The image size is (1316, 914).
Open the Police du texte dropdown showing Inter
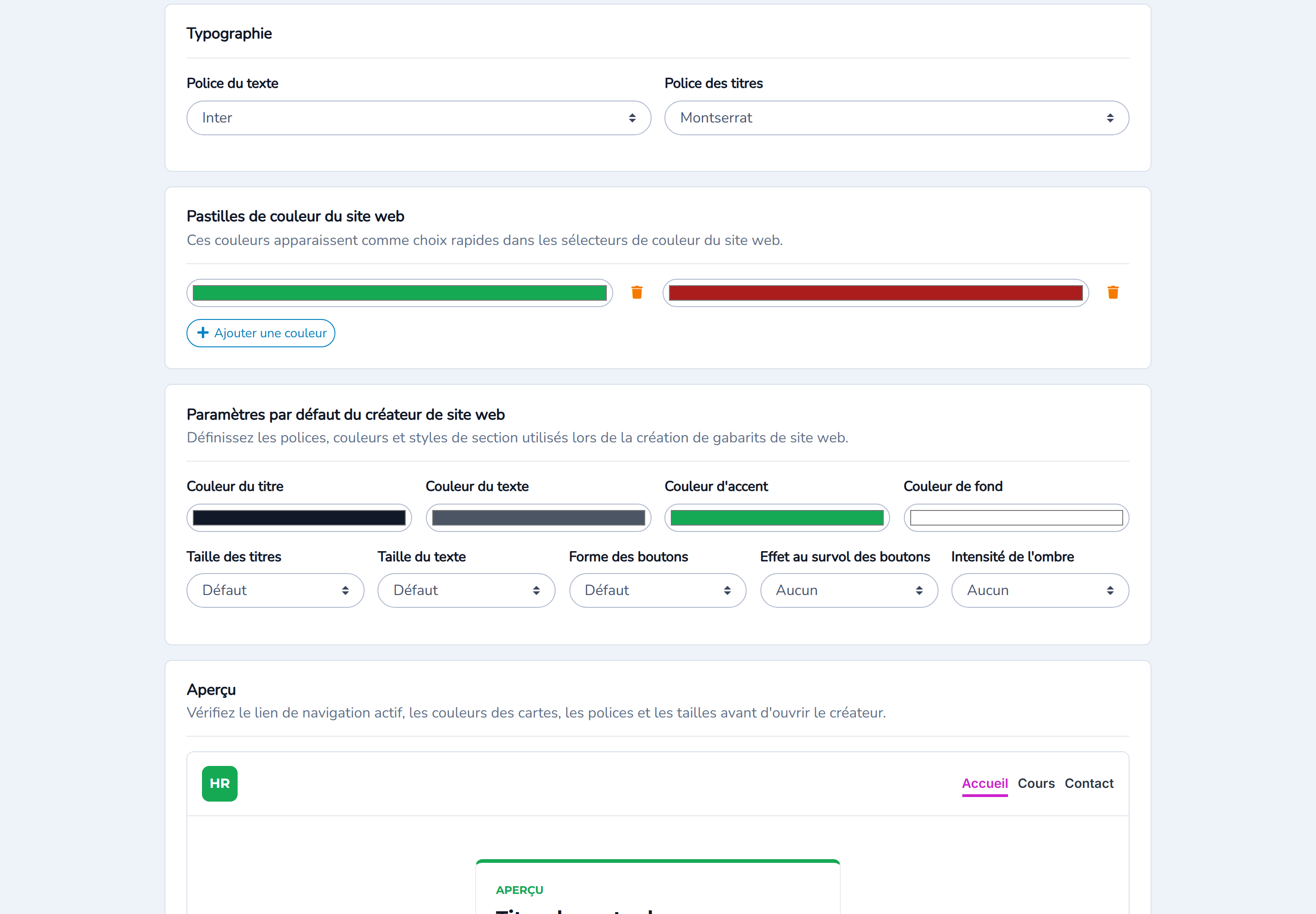[419, 118]
